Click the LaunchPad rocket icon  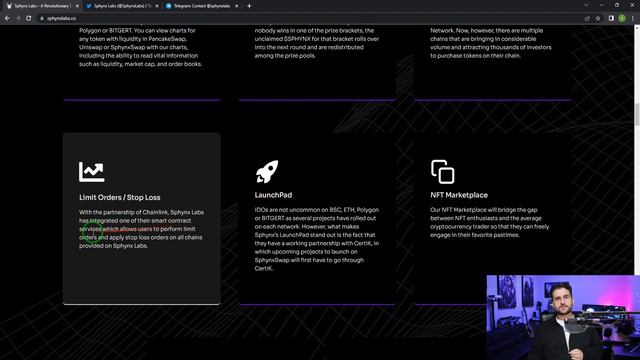point(267,171)
